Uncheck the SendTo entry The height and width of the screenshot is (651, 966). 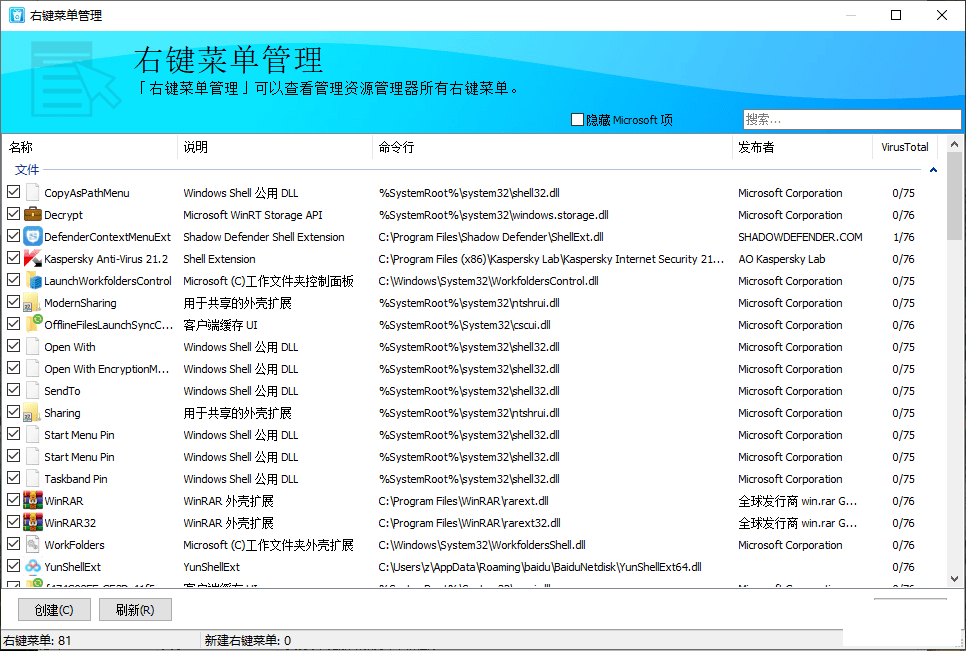pos(14,390)
